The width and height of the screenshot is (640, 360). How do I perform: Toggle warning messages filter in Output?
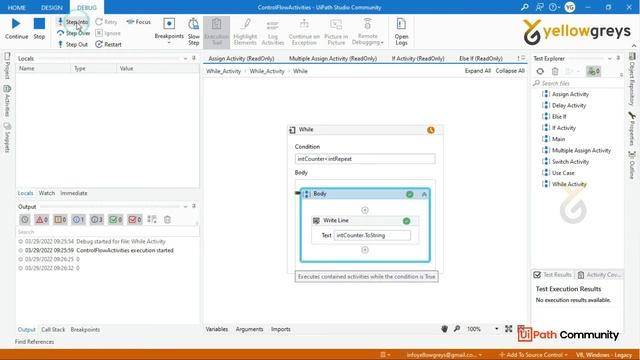[x=60, y=220]
